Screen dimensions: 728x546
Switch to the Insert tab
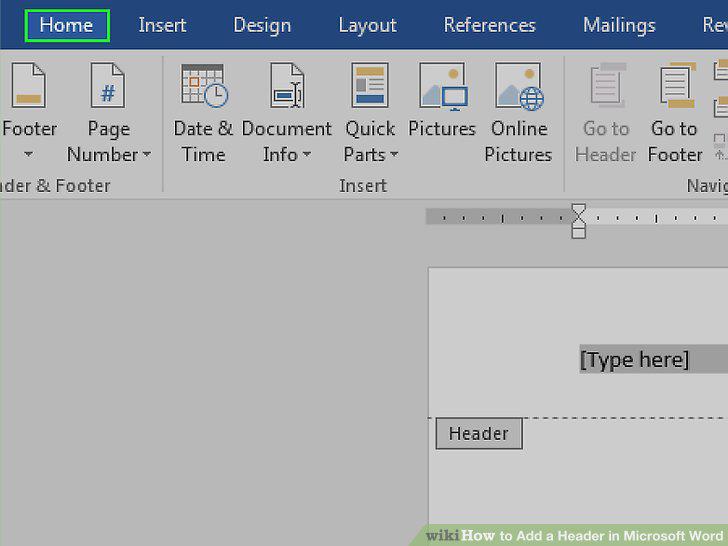click(x=162, y=25)
